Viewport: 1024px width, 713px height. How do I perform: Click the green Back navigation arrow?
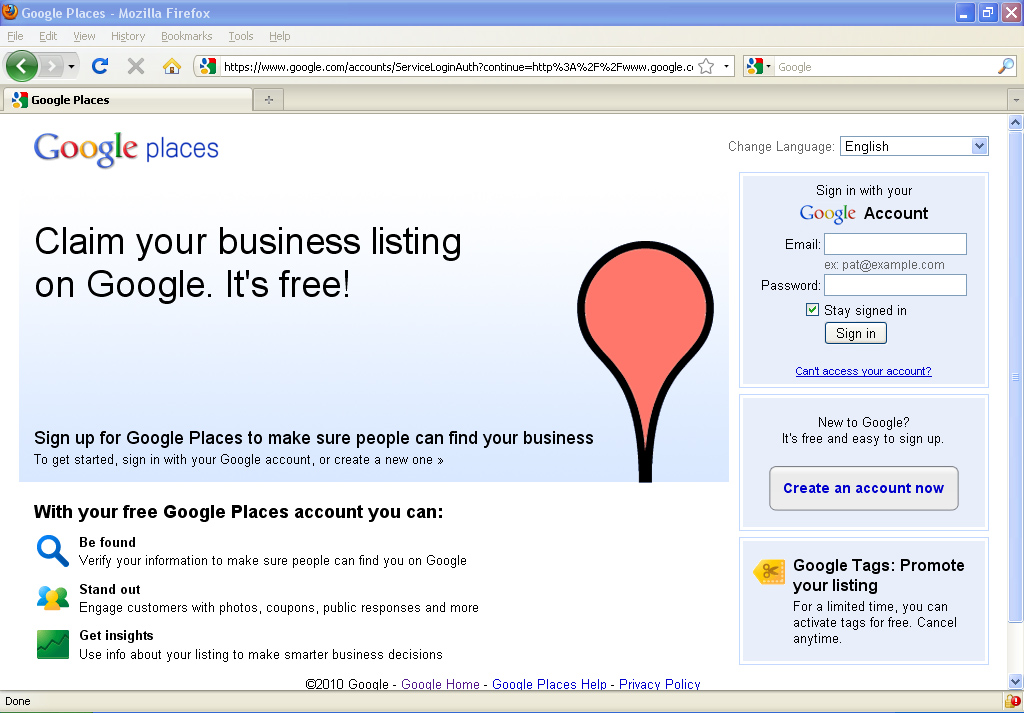click(x=22, y=66)
